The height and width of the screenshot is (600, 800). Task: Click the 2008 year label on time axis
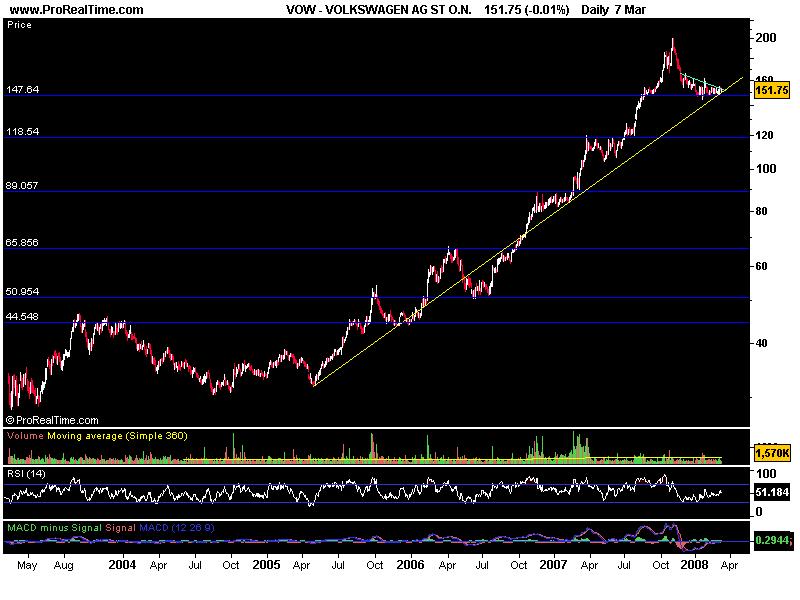694,565
